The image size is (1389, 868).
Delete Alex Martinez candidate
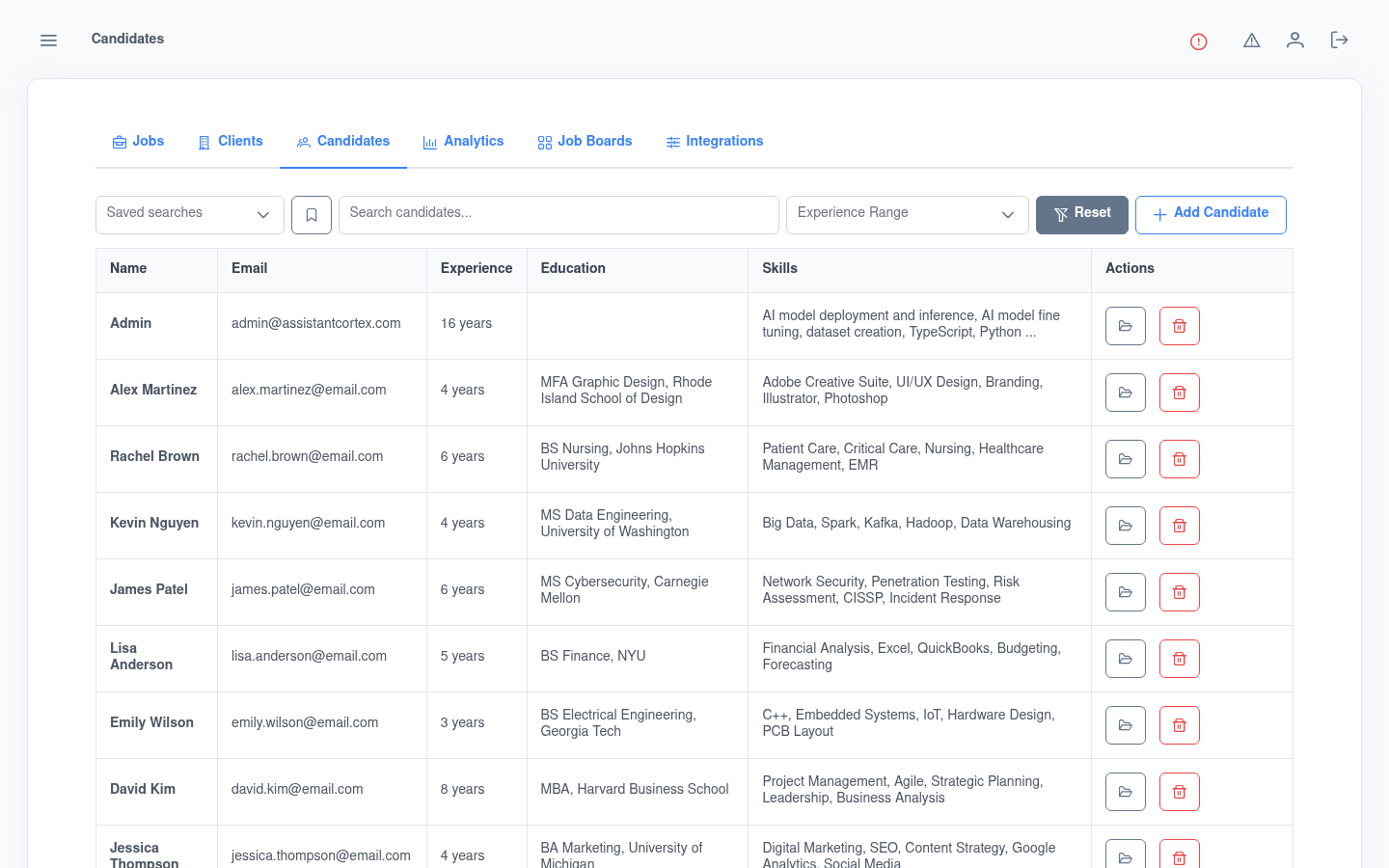click(x=1180, y=393)
